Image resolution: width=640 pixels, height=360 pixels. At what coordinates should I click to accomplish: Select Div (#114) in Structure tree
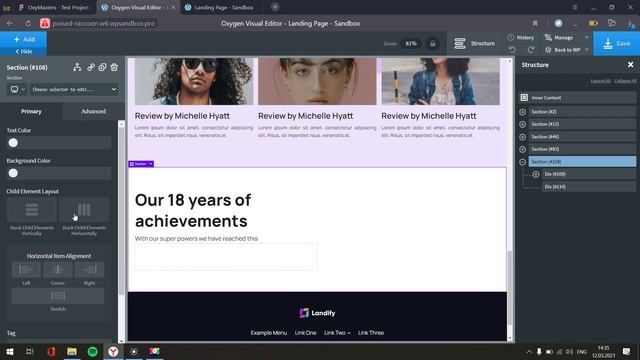click(589, 187)
